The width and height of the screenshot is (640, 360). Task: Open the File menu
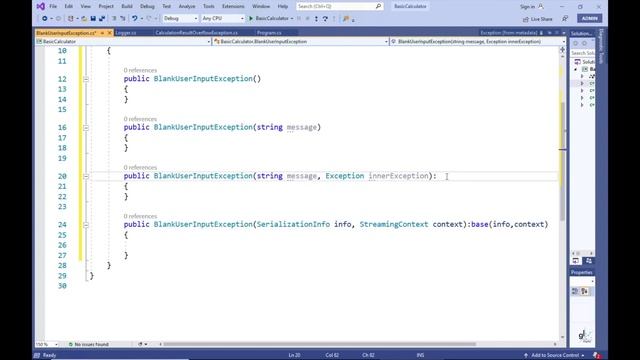[x=53, y=6]
